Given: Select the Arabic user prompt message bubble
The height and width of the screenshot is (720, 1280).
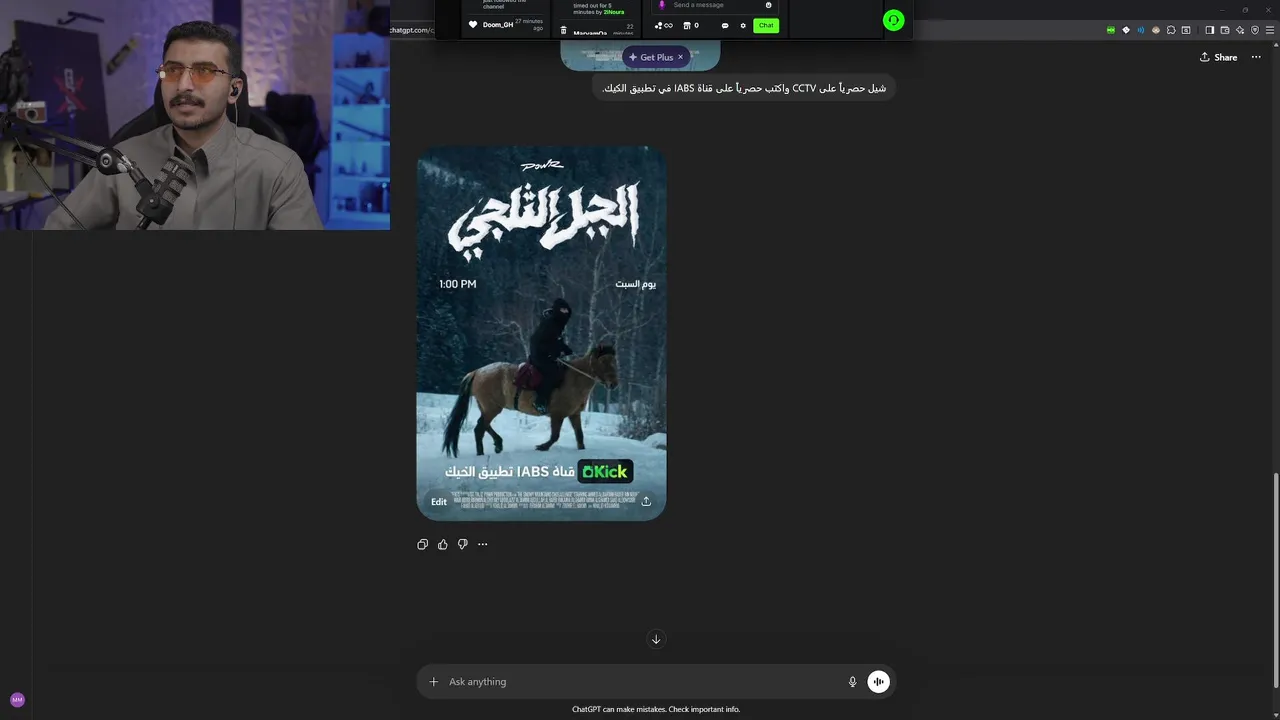Looking at the screenshot, I should [x=744, y=88].
